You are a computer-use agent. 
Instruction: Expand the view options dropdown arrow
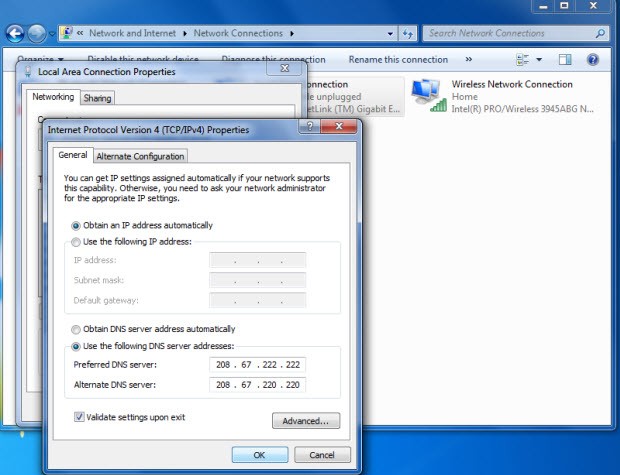coord(539,60)
